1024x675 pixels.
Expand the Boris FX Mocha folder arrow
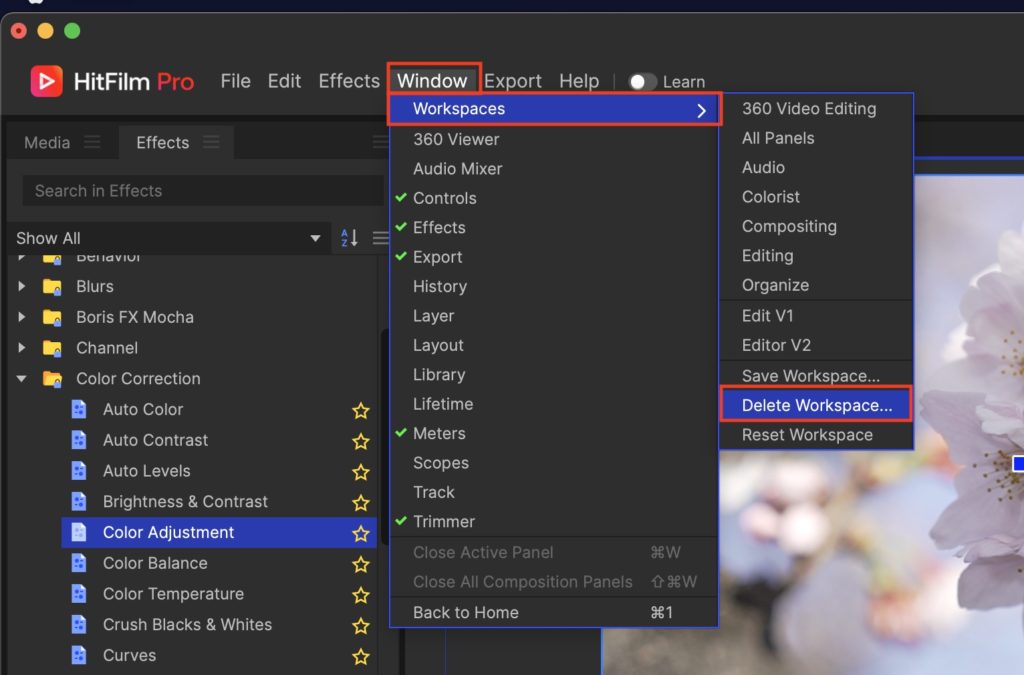(22, 317)
